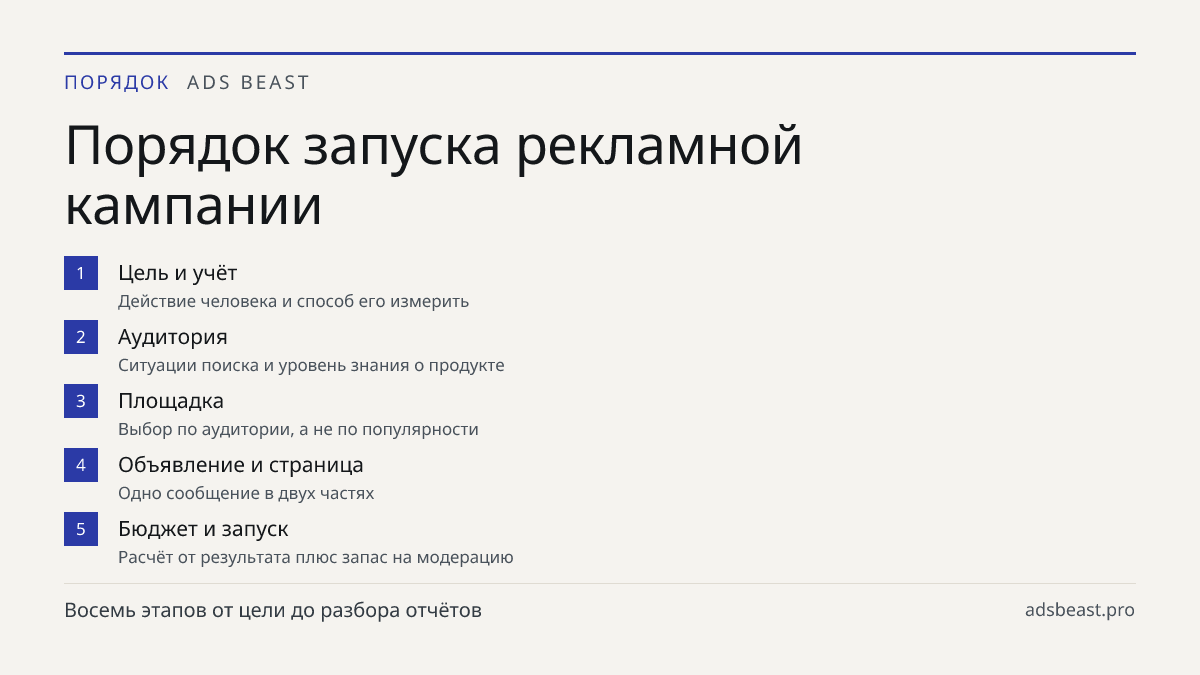The image size is (1200, 675).
Task: Select the heading 'Цель и учёт'
Action: coord(177,273)
